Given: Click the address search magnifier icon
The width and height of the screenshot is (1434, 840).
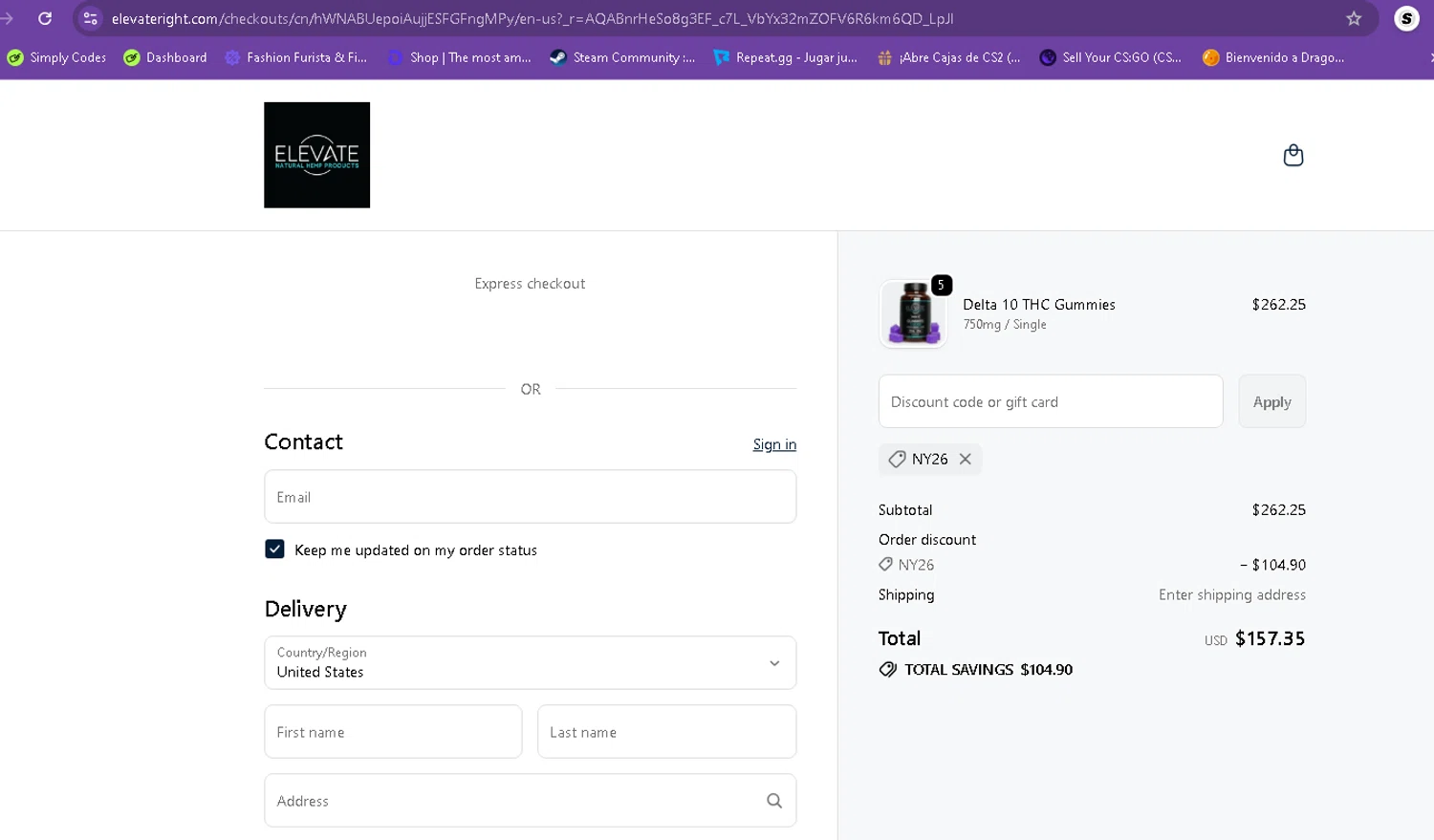Looking at the screenshot, I should tap(774, 801).
